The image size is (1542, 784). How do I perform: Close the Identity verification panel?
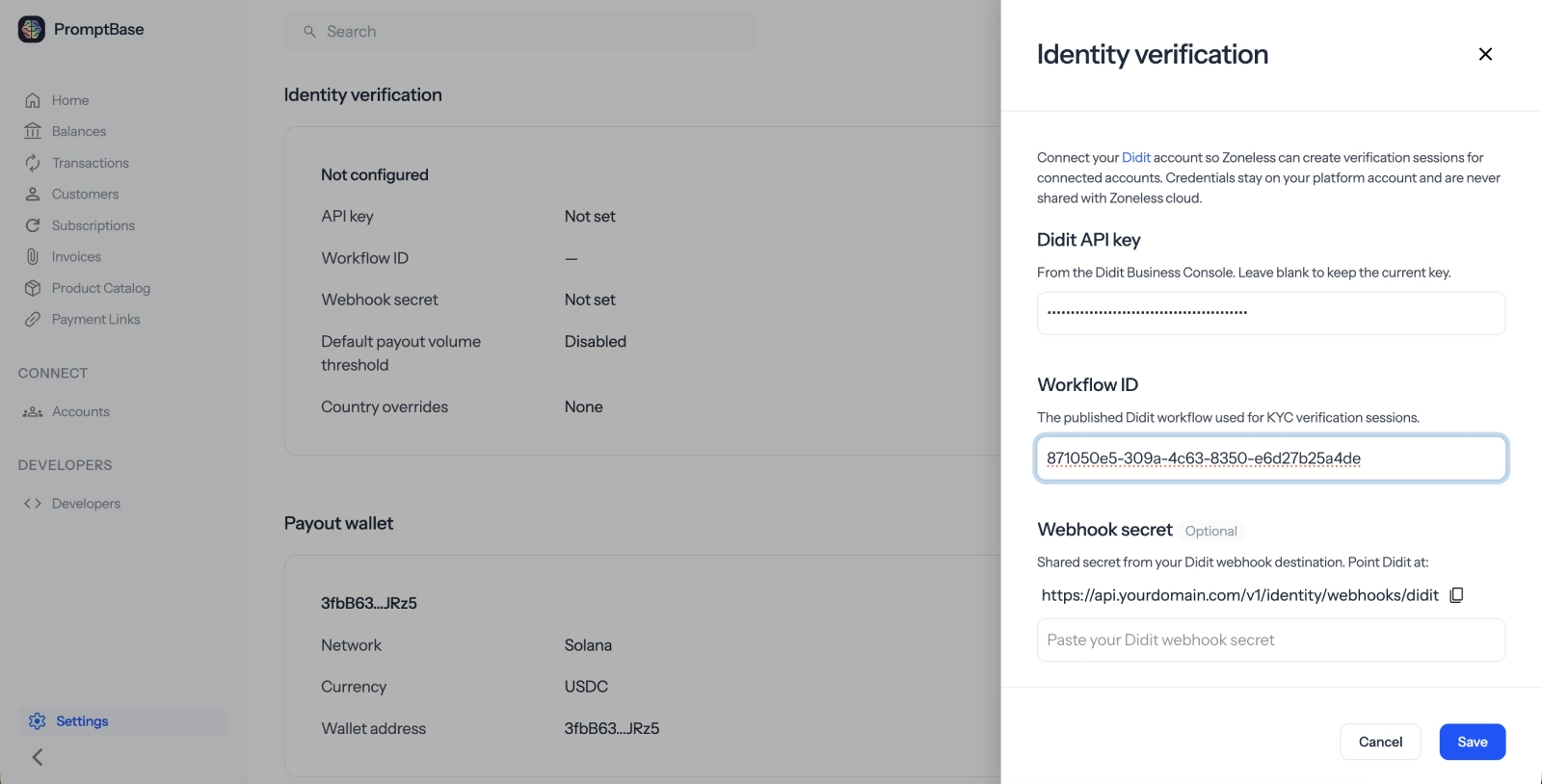pos(1485,54)
